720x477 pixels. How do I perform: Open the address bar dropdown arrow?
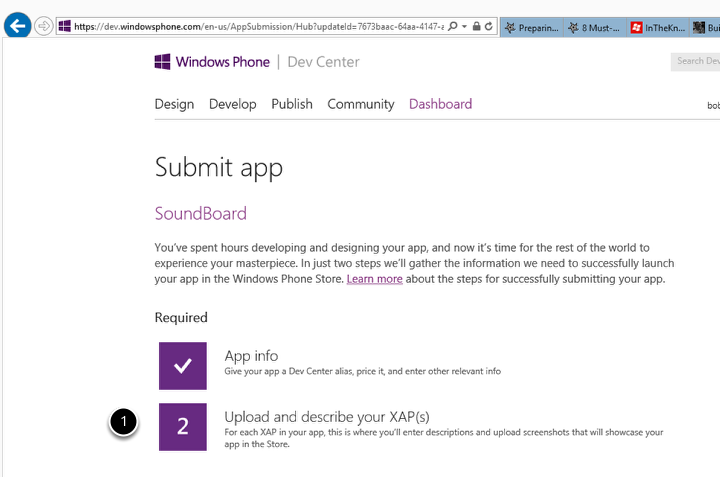coord(464,26)
